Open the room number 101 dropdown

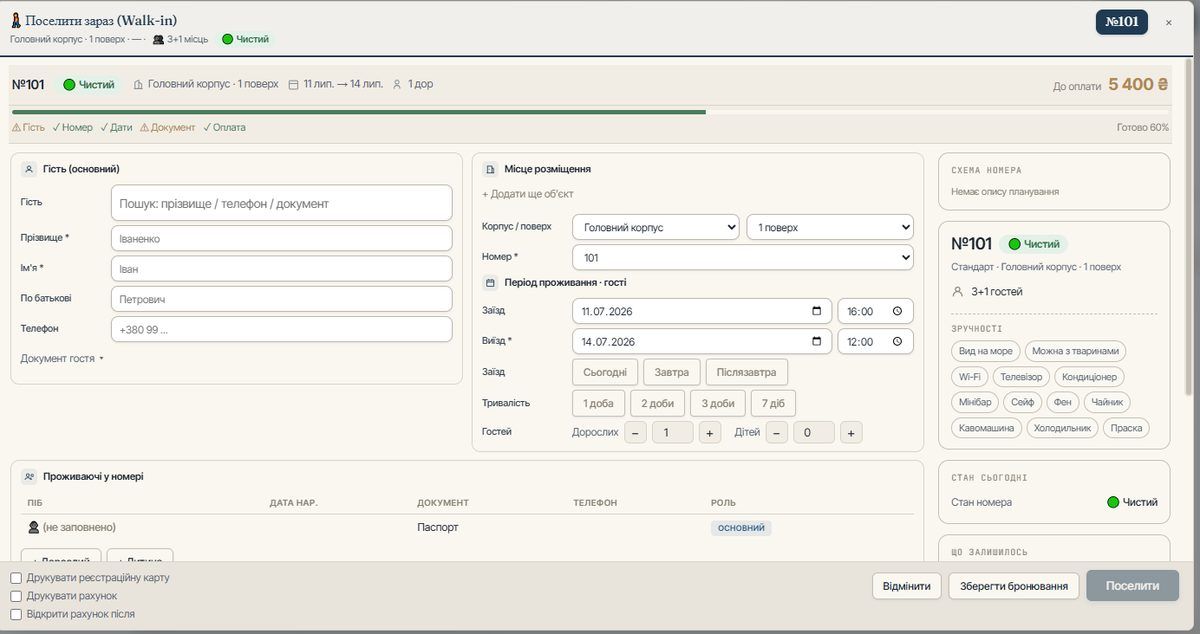(x=743, y=258)
